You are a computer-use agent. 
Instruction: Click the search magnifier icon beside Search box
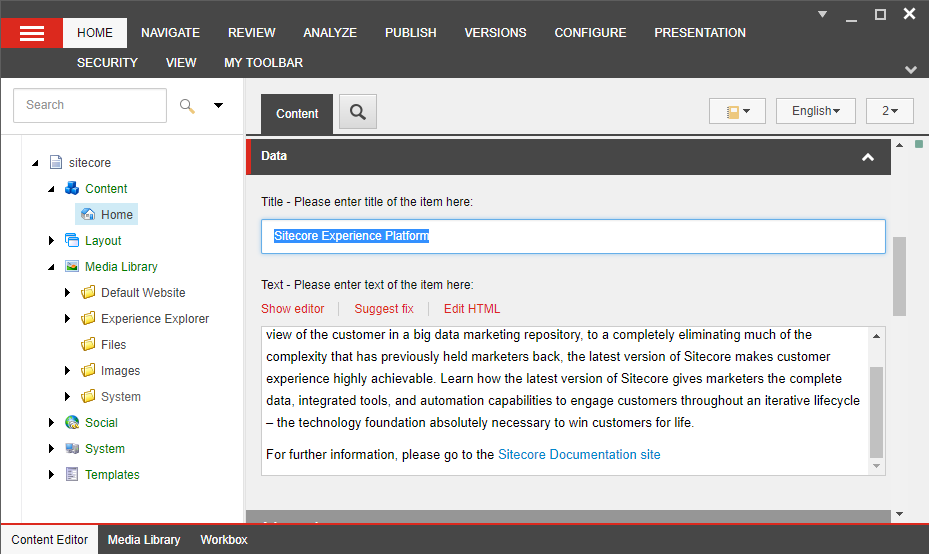coord(187,105)
